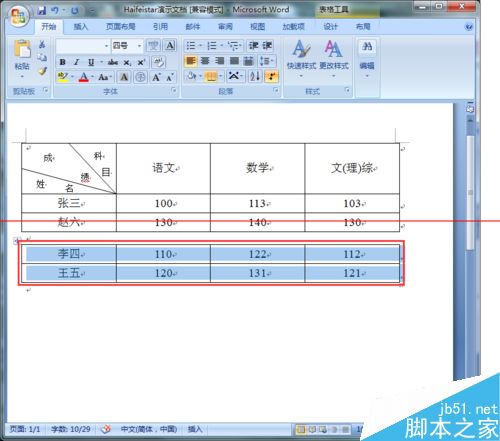Open the font size dropdown showing 四号

pos(139,46)
